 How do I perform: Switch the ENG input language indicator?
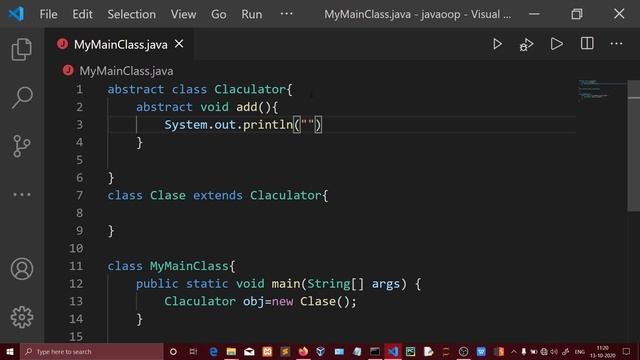(580, 351)
